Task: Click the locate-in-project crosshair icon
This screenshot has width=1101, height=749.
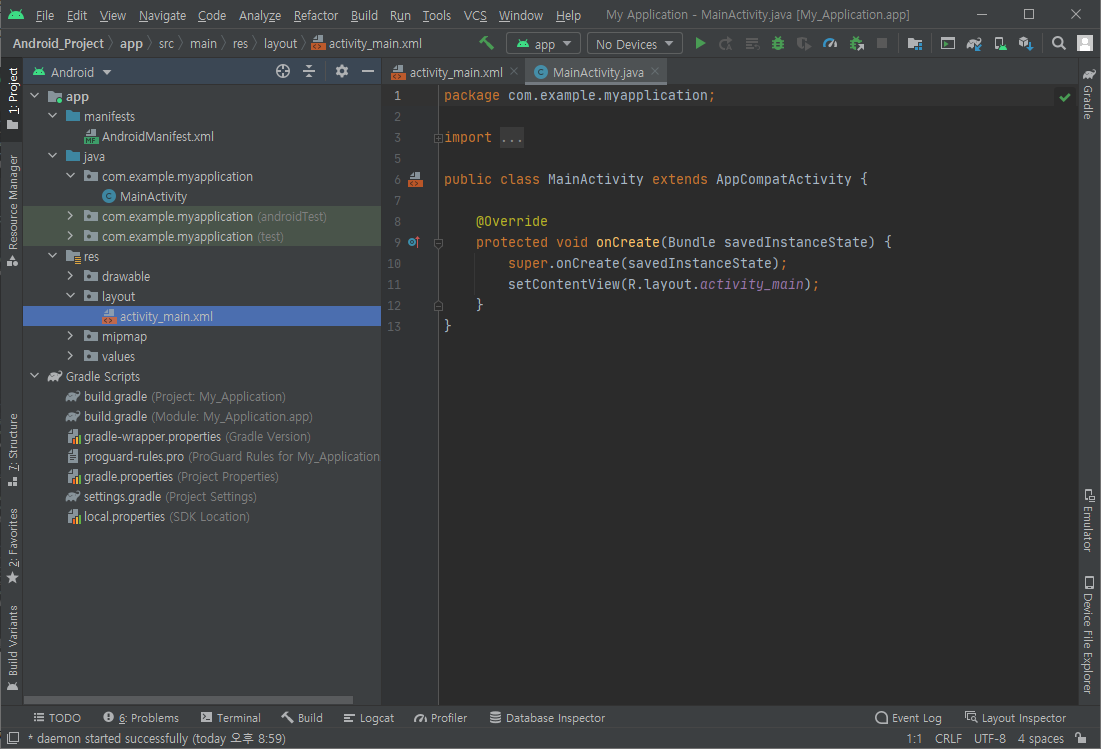Action: click(283, 72)
